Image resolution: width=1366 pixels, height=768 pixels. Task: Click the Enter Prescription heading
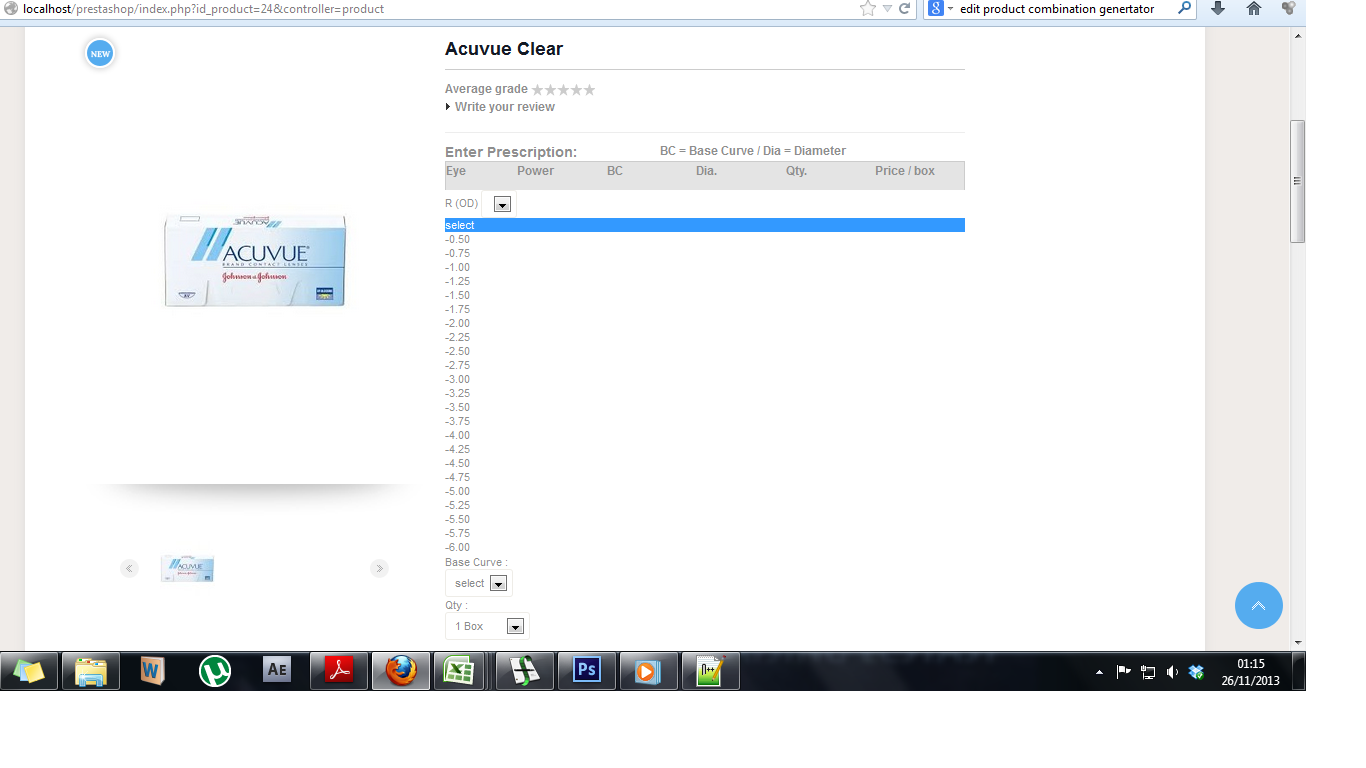511,153
